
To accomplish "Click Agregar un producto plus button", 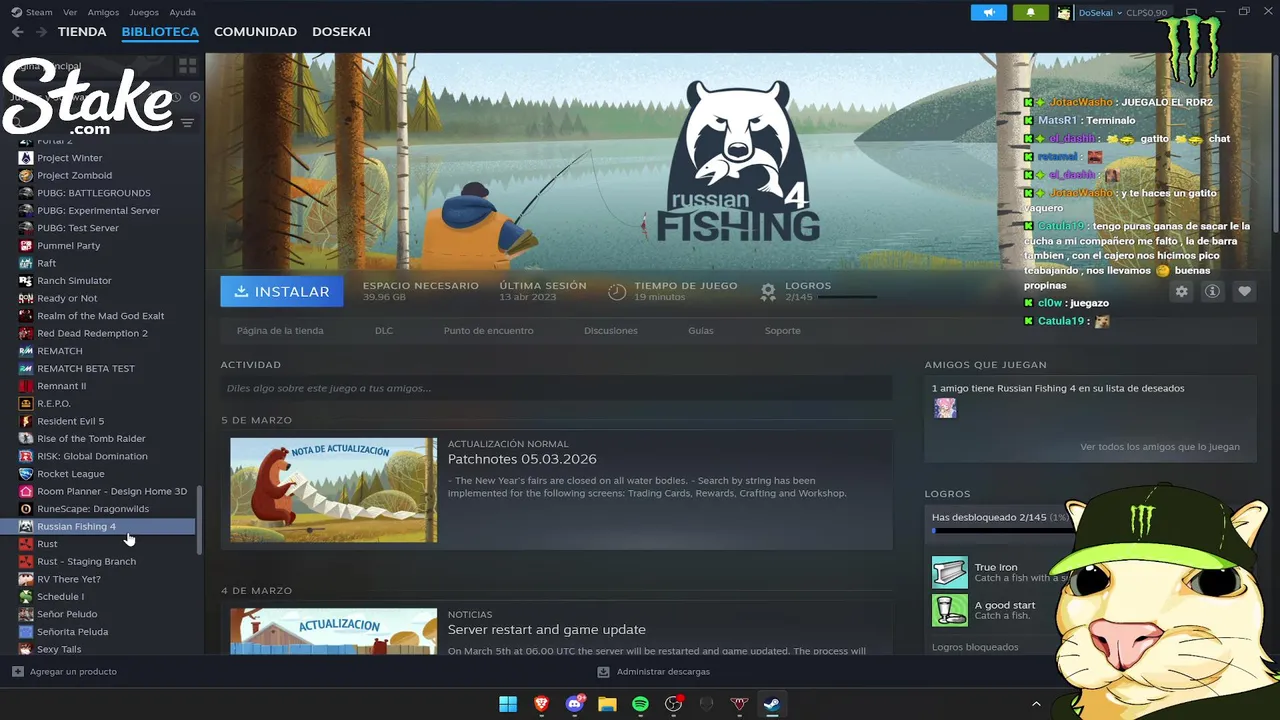I will [17, 672].
